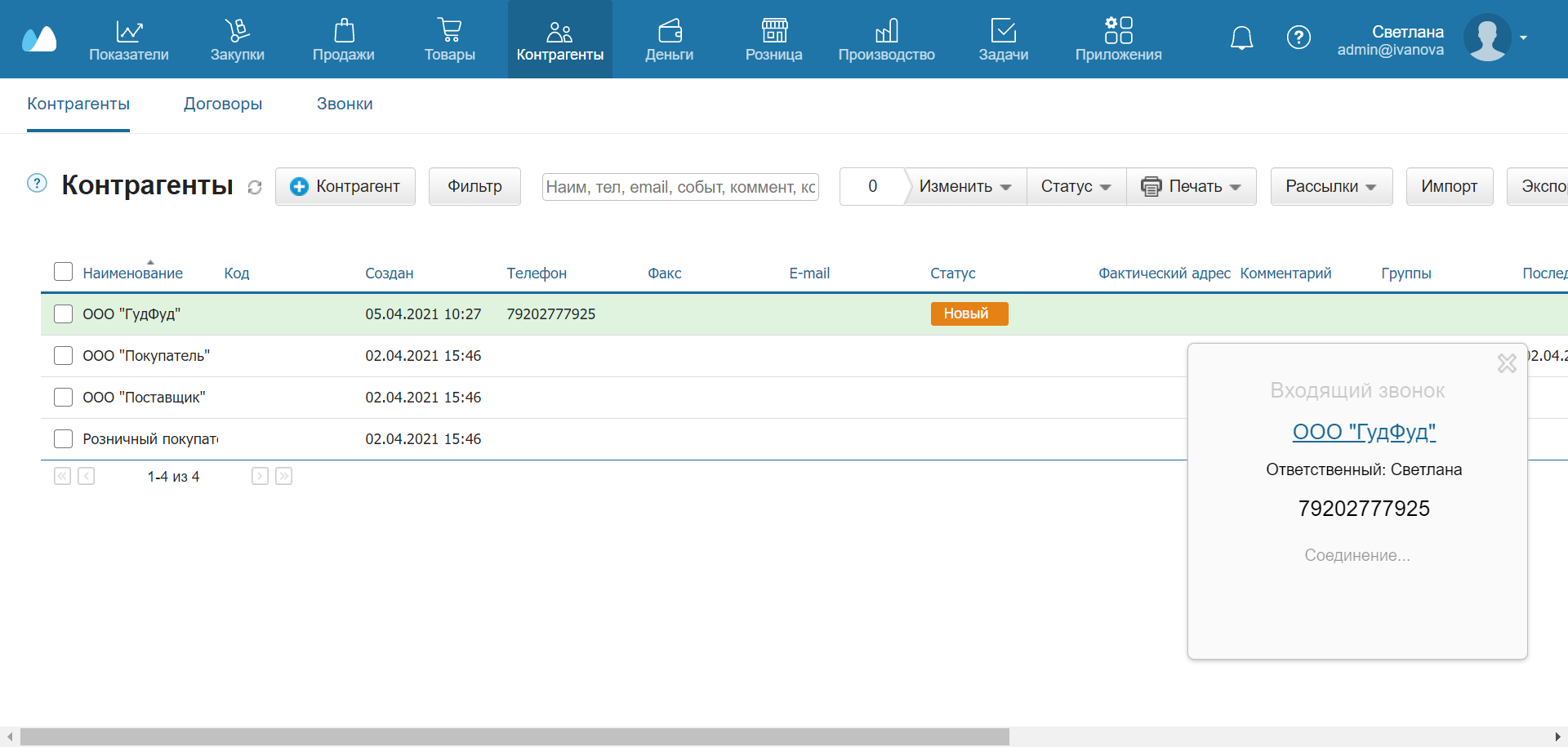The height and width of the screenshot is (747, 1568).
Task: Open the notifications bell icon
Action: 1241,38
